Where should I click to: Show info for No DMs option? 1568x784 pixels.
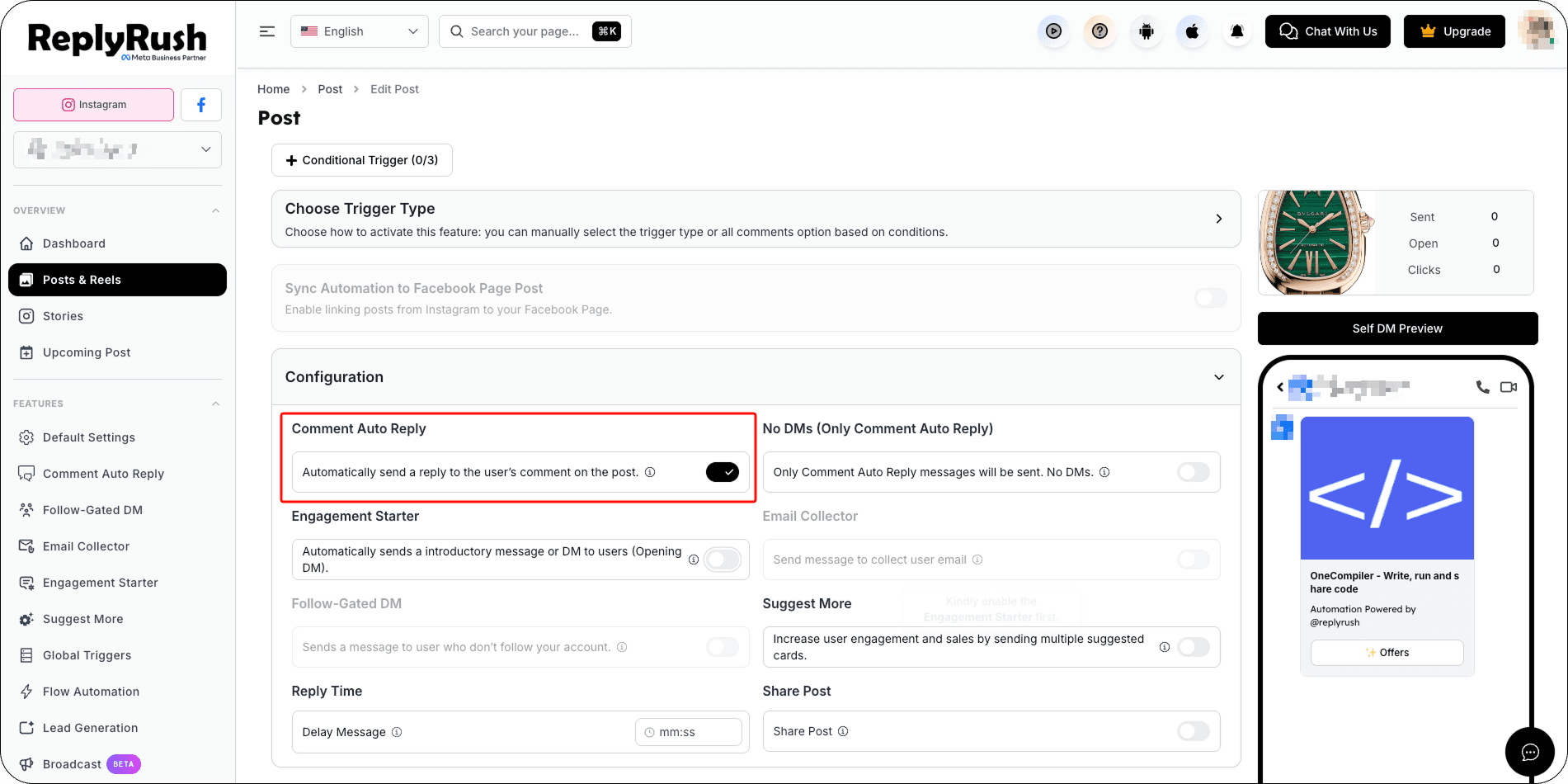(1104, 472)
